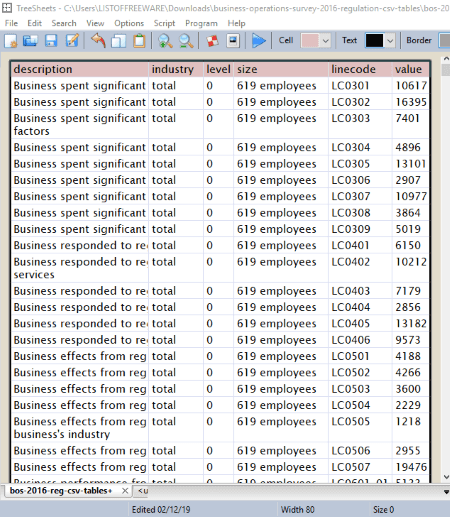Screen dimensions: 450x517
Task: Select the description cell containing 'business's industry'
Action: point(80,428)
